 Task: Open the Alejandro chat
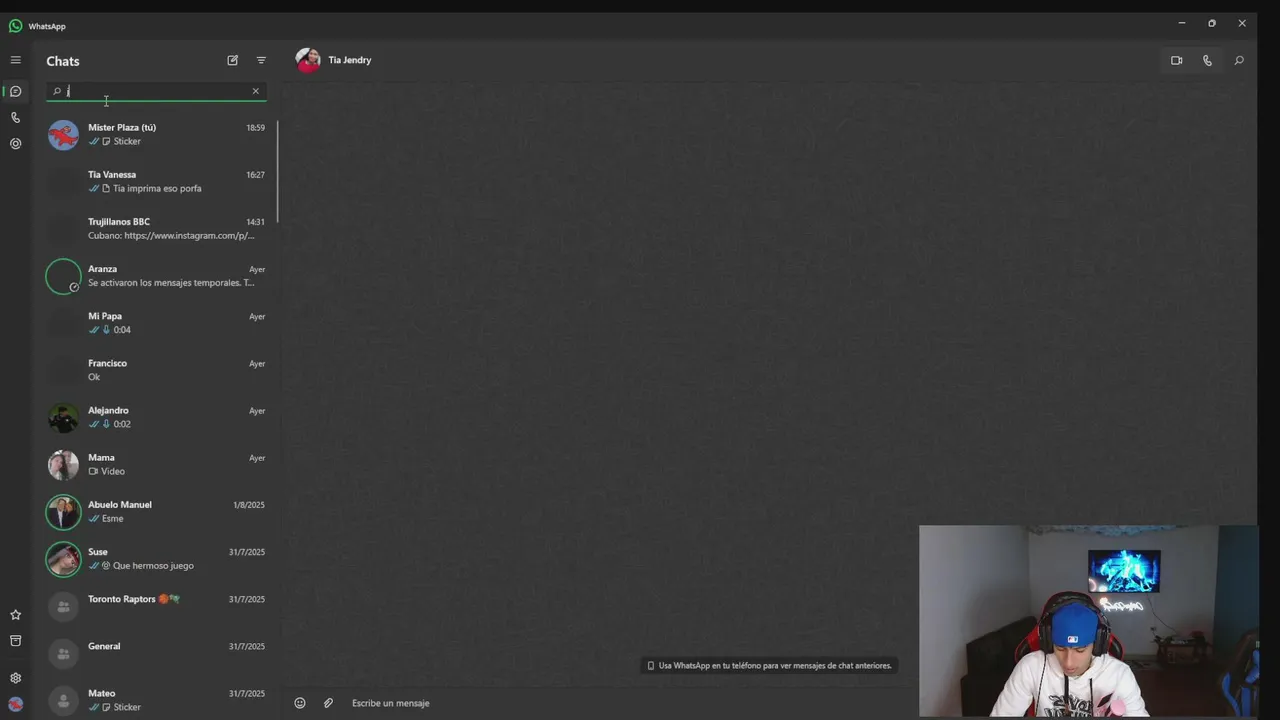(x=156, y=417)
